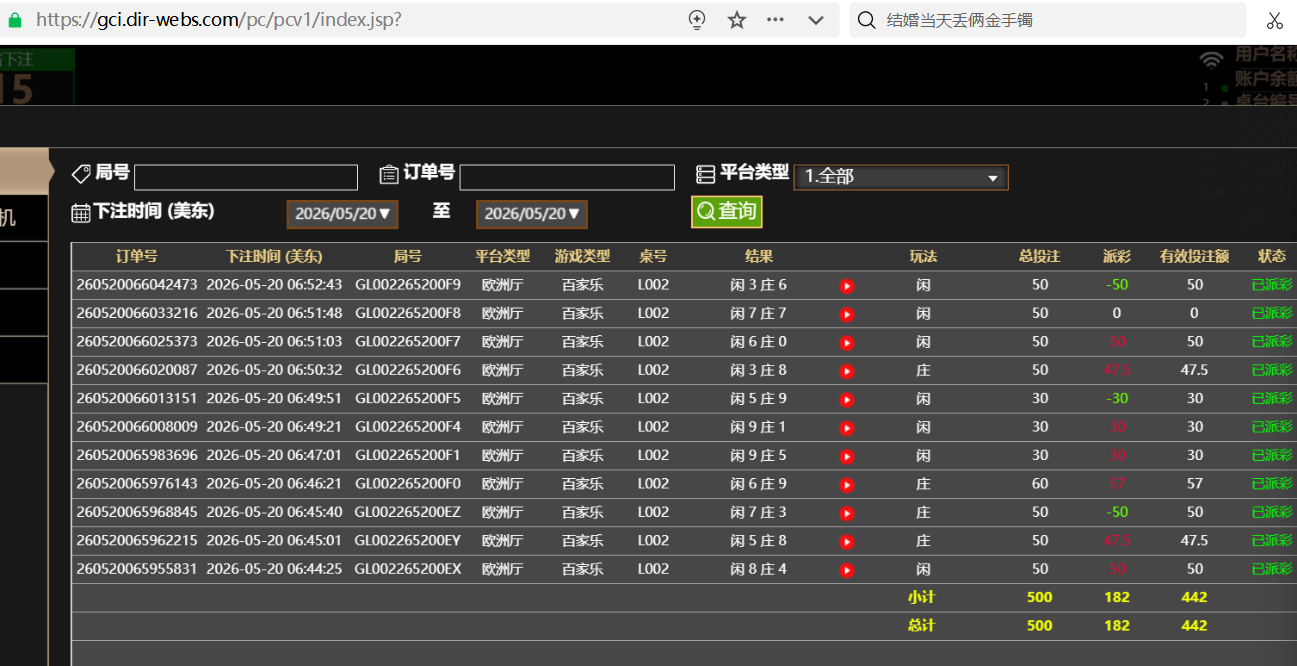Screen dimensions: 1297x666
Task: Select order number 260520065955831
Action: tap(137, 569)
